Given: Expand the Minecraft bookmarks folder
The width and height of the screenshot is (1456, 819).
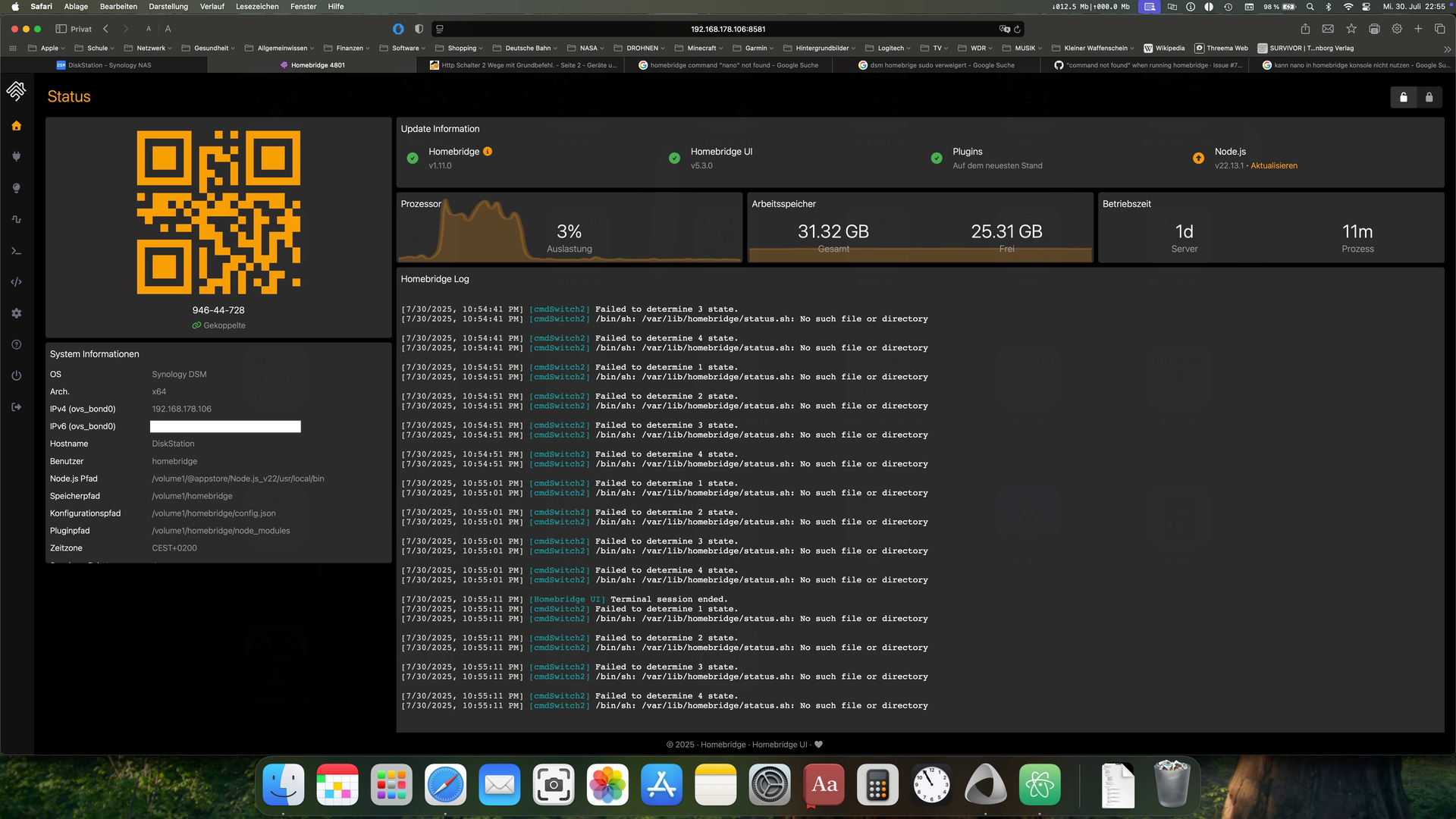Looking at the screenshot, I should [x=701, y=48].
